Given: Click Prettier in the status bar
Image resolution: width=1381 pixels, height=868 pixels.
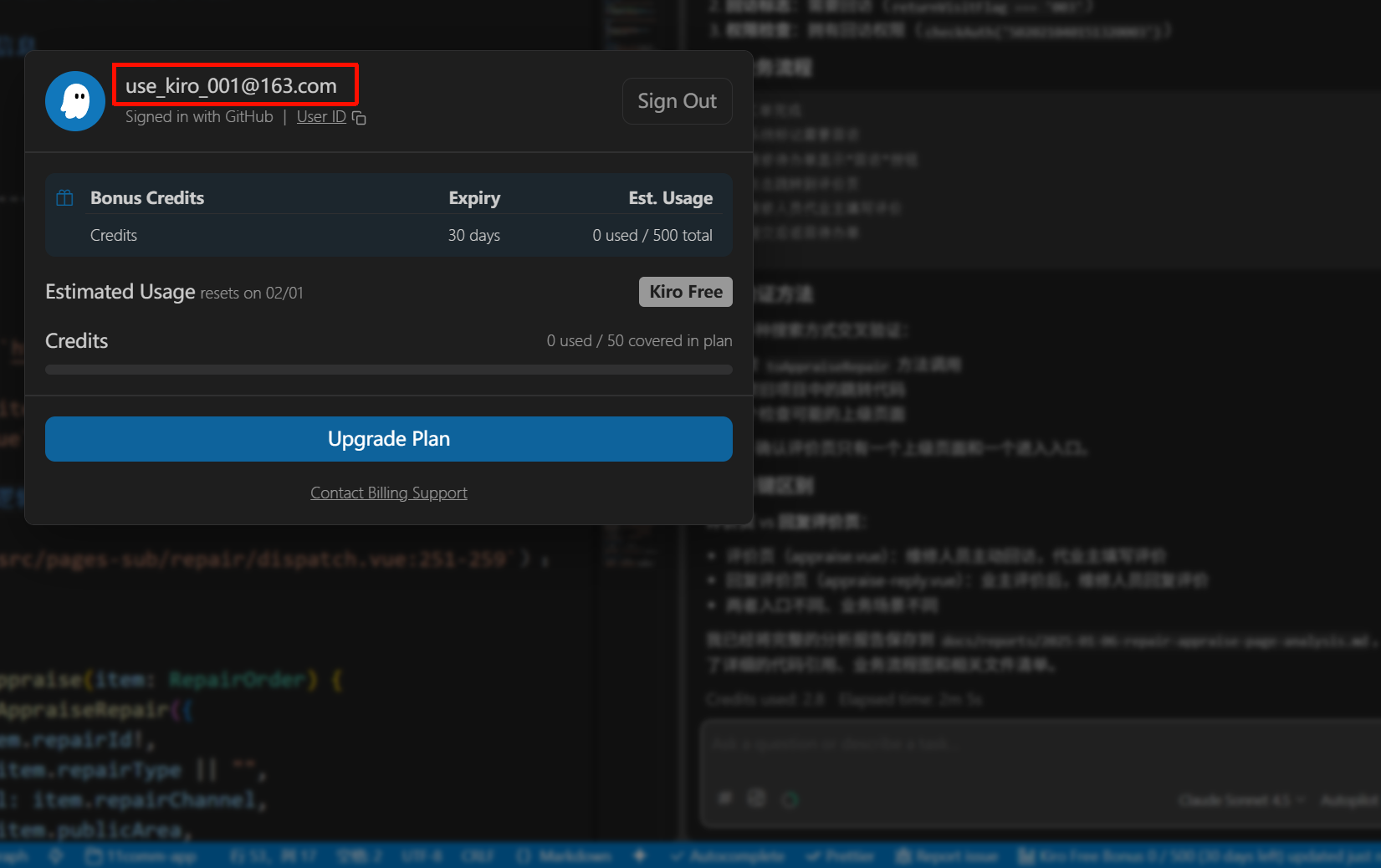Looking at the screenshot, I should pos(841,855).
